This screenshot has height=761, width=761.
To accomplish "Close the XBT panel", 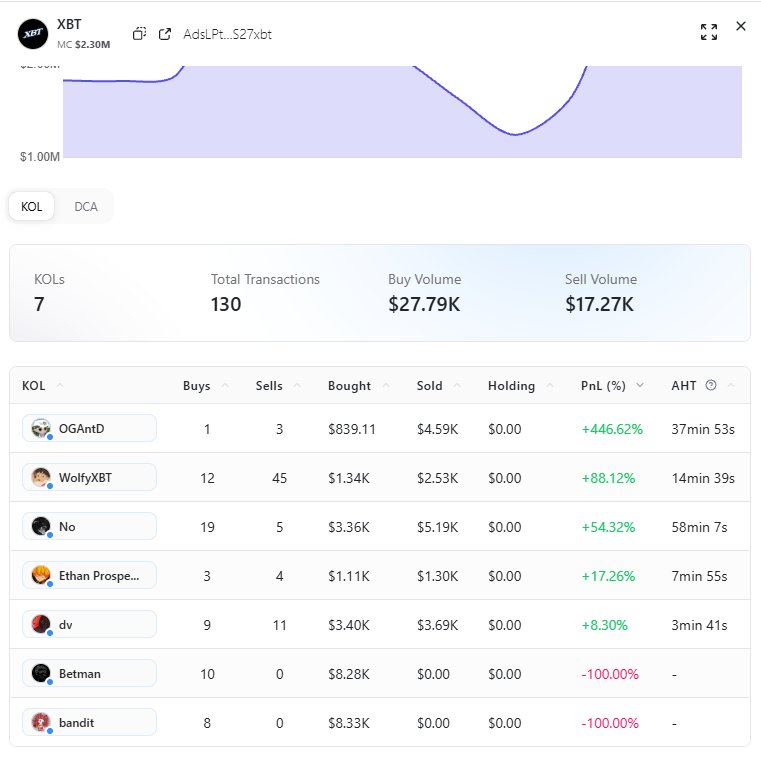I will click(741, 26).
